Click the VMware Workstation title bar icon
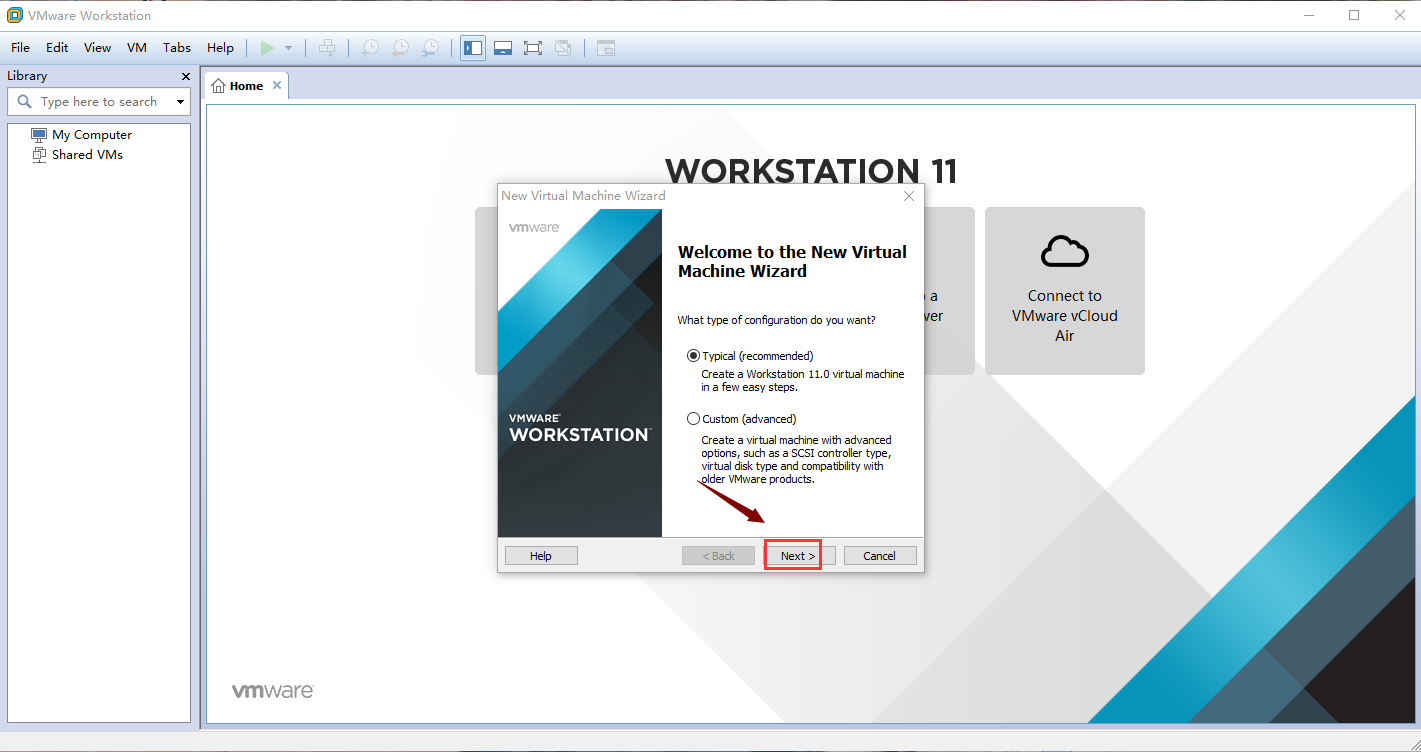Screen dimensions: 1421x752 click(15, 15)
